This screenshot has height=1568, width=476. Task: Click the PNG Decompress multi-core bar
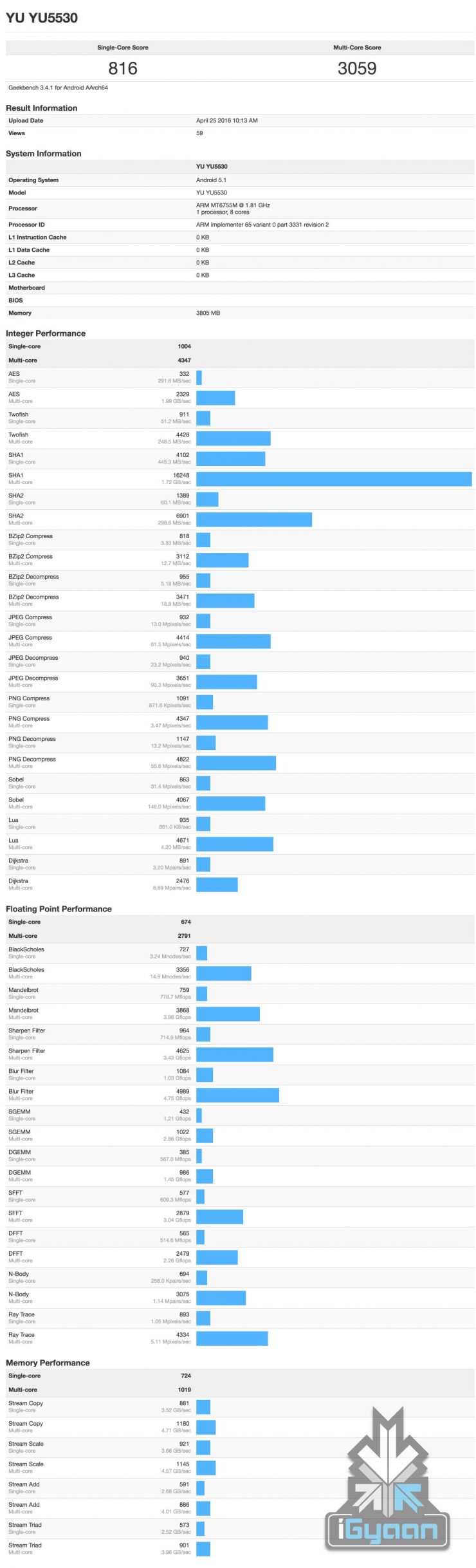click(236, 763)
